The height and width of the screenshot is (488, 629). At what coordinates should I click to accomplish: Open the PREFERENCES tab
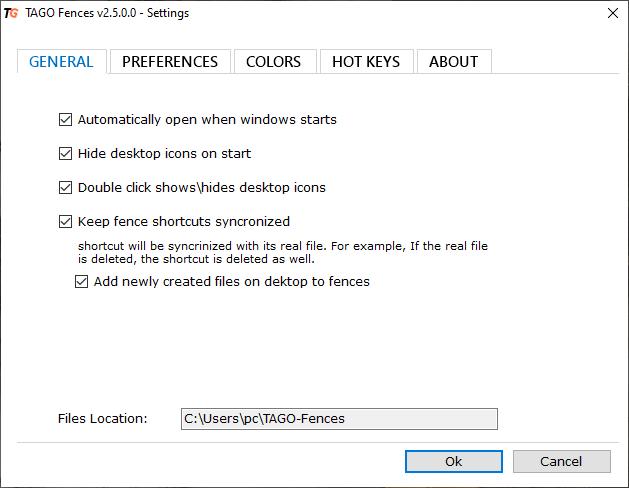click(170, 61)
